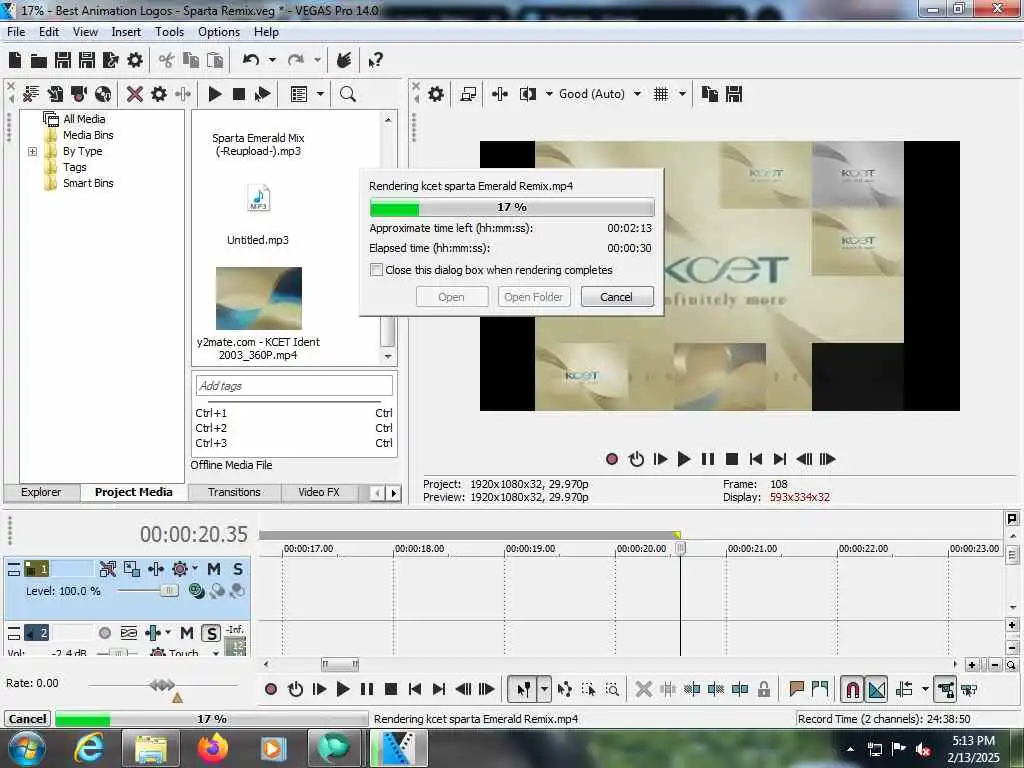
Task: Open Split Screen View dropdown arrow
Action: (x=549, y=94)
